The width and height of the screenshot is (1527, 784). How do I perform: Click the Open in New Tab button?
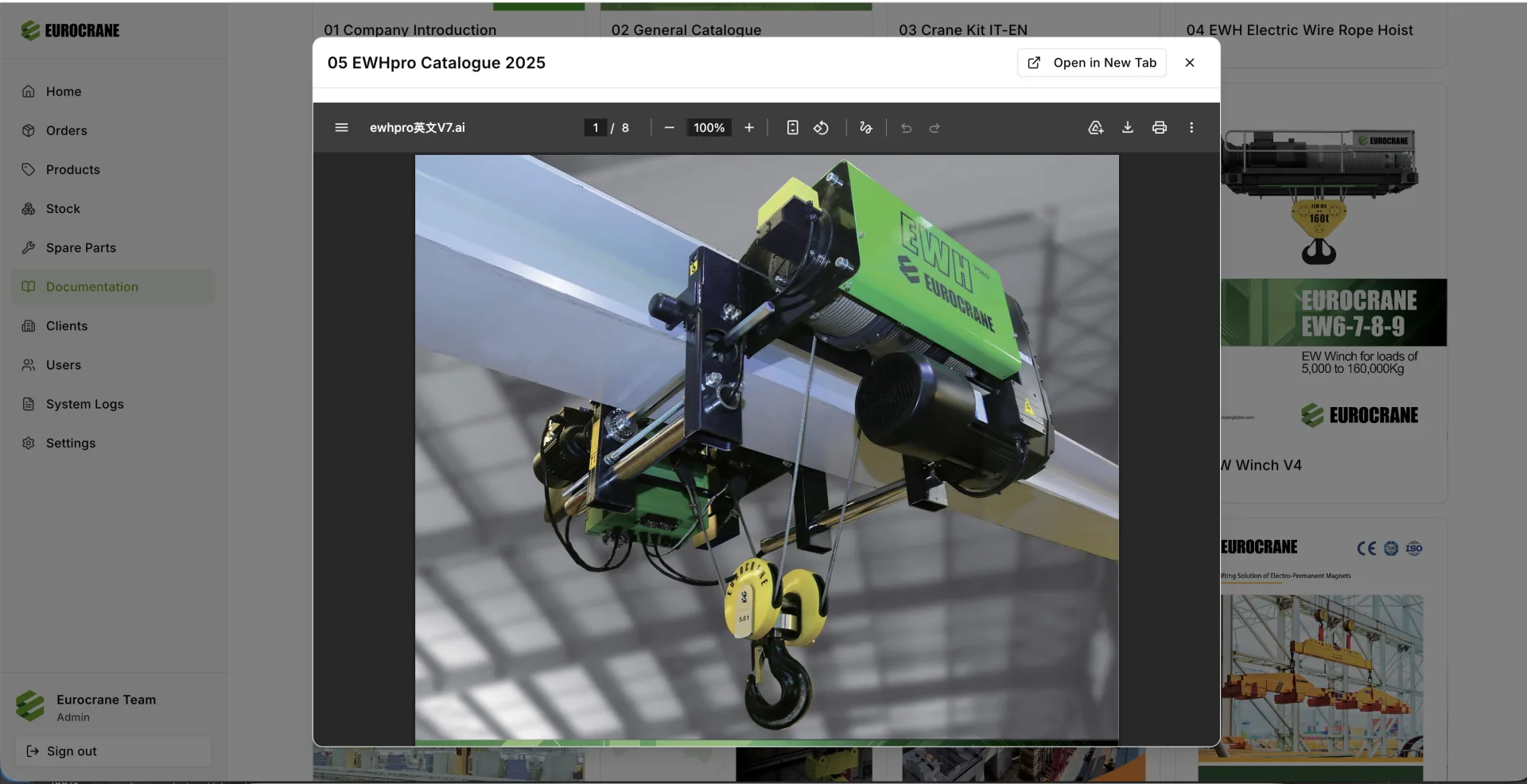[1092, 62]
